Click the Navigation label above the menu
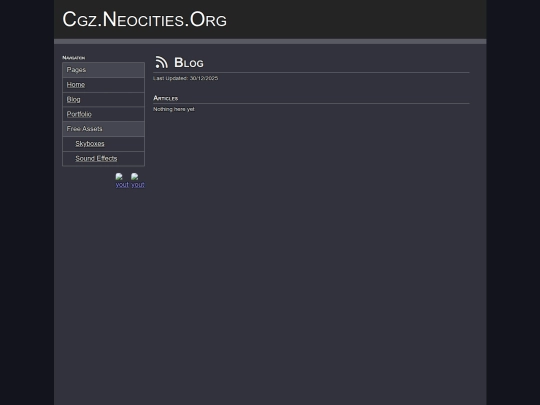This screenshot has width=540, height=405. point(73,58)
